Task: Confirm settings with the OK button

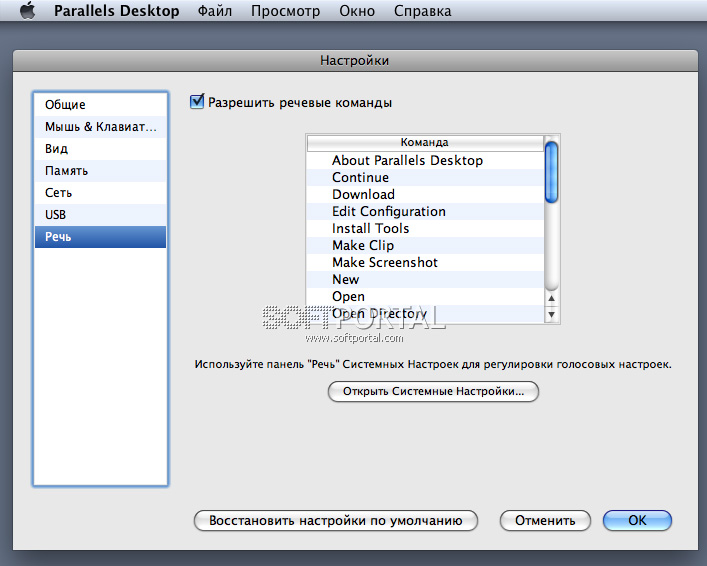Action: tap(637, 520)
